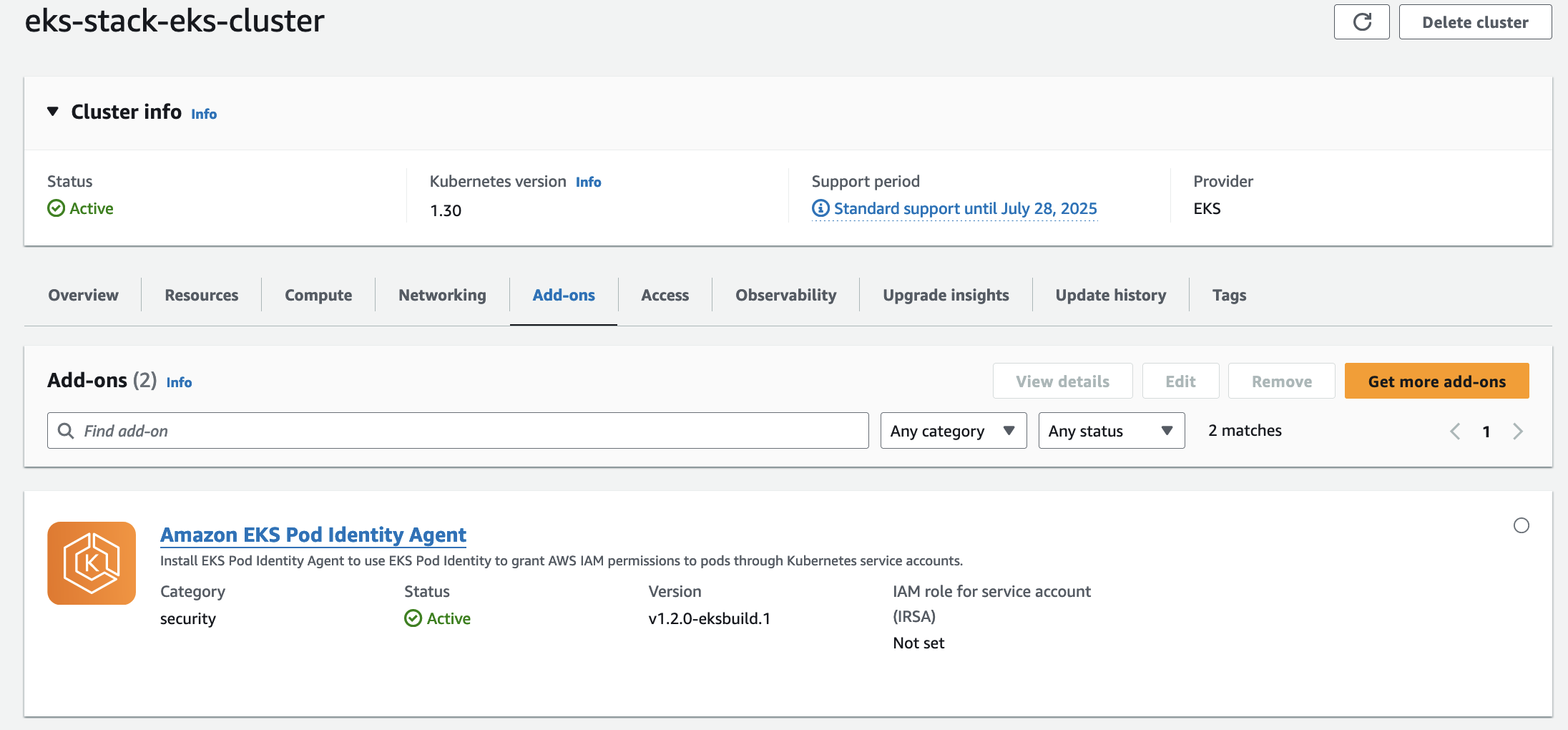Open the Tags tab
The width and height of the screenshot is (1568, 730).
1229,295
